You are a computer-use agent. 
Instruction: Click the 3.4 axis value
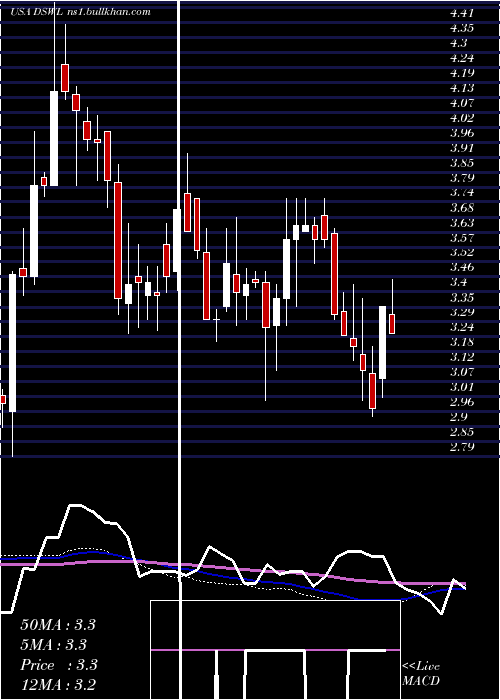point(459,282)
